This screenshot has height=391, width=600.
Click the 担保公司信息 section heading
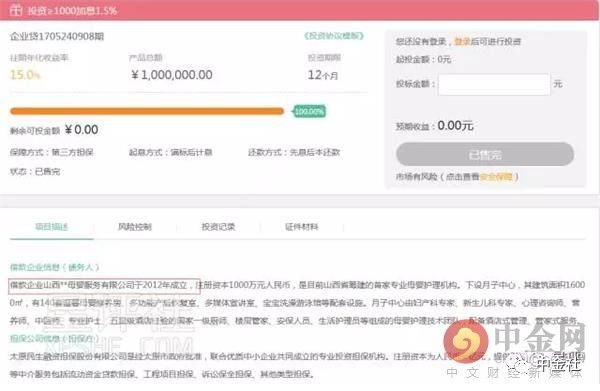[54, 338]
